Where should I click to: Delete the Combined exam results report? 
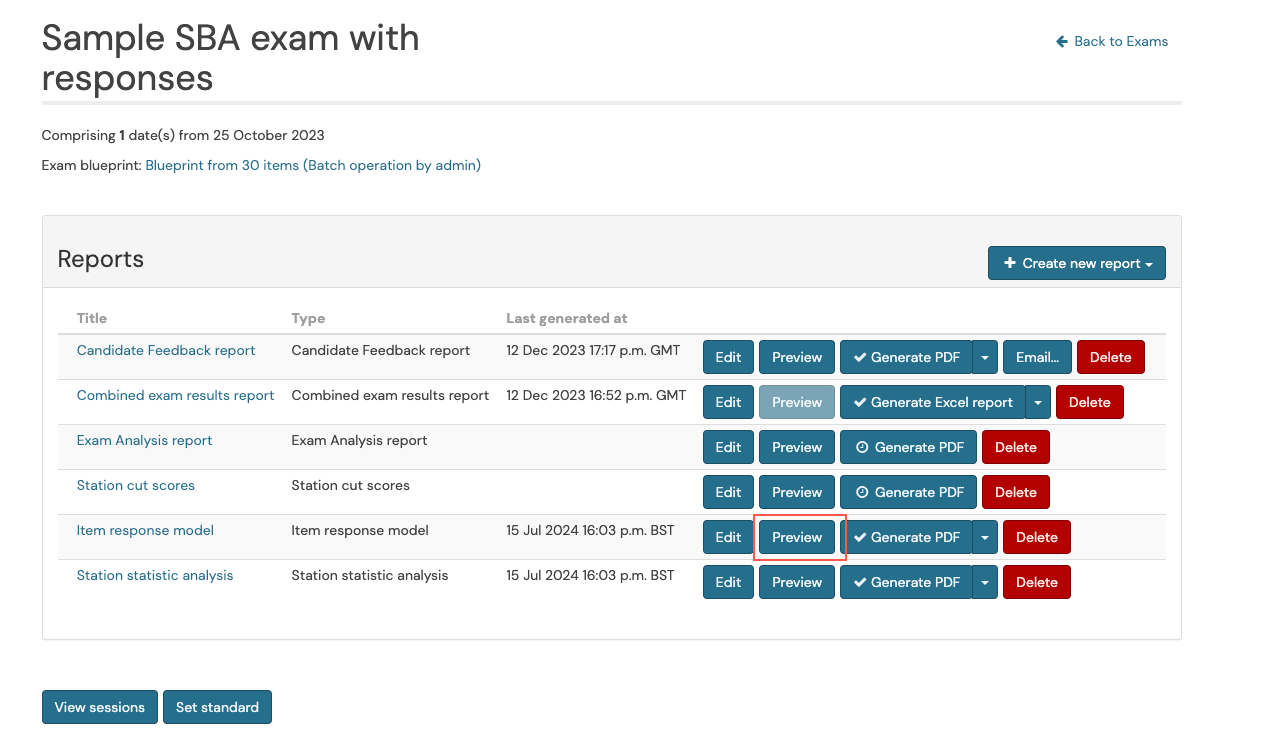pos(1089,402)
